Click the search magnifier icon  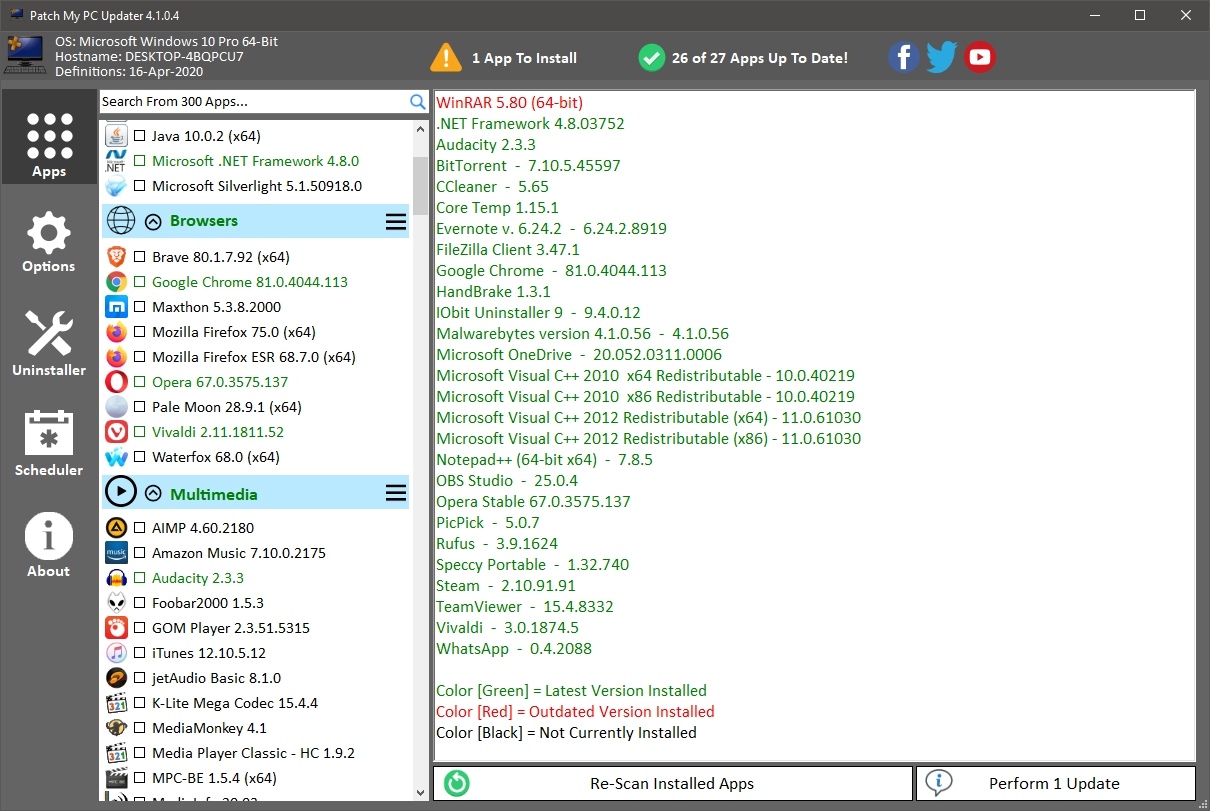pyautogui.click(x=418, y=102)
